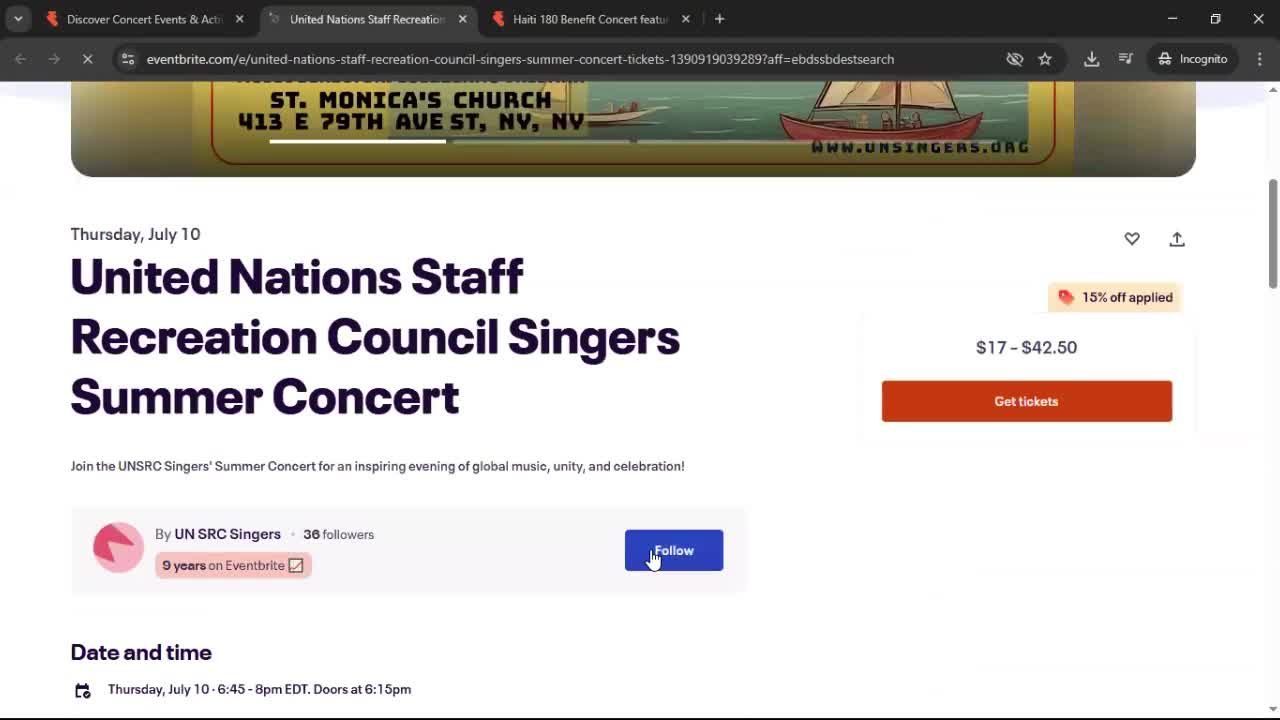Share the event via upload icon
The width and height of the screenshot is (1280, 720).
click(1177, 239)
